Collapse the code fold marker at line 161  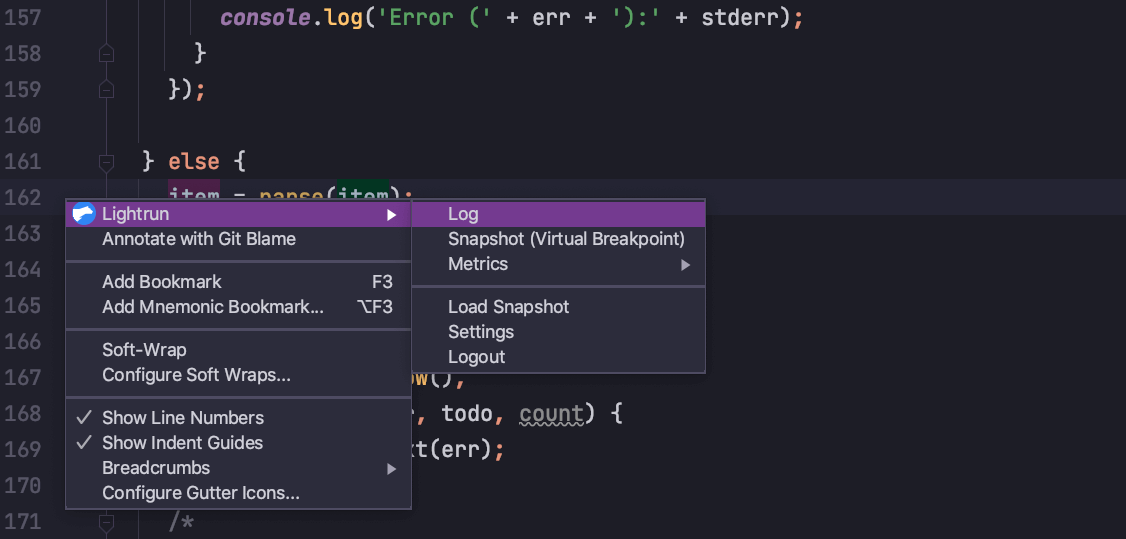click(106, 161)
